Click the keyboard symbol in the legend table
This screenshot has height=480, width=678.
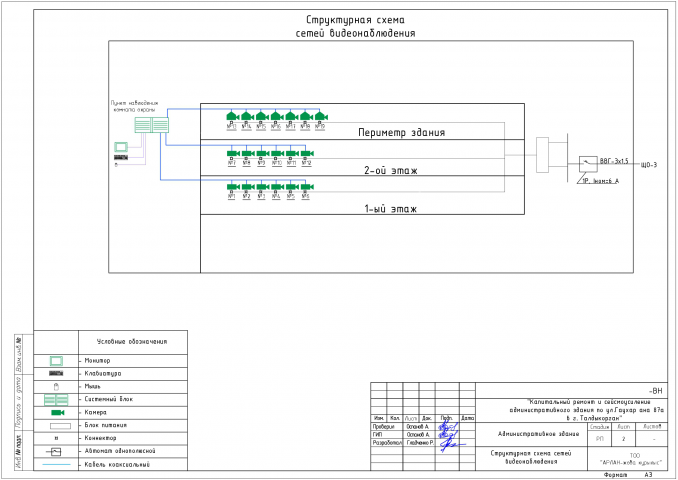pyautogui.click(x=56, y=373)
